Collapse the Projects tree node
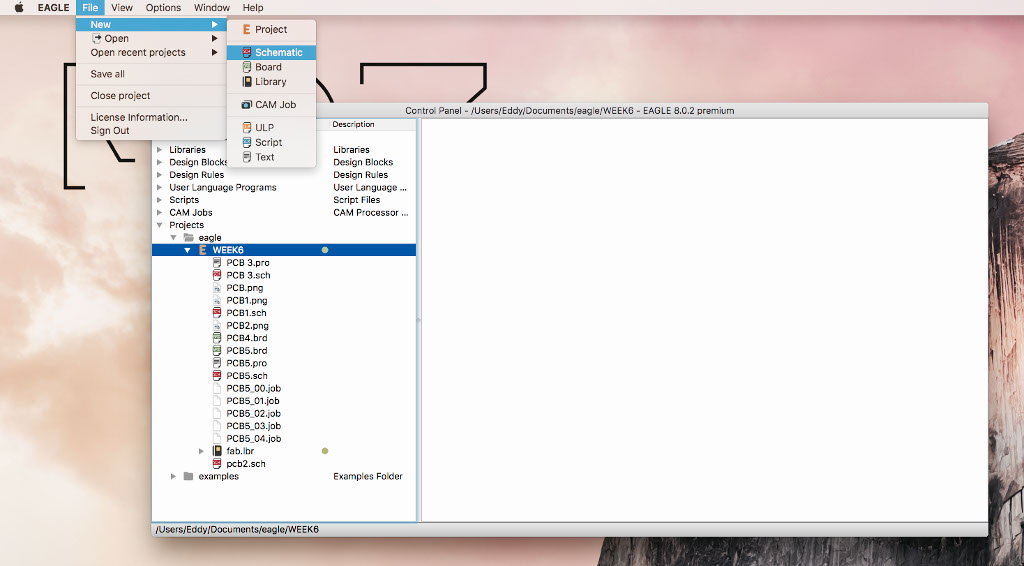The width and height of the screenshot is (1024, 566). 159,225
